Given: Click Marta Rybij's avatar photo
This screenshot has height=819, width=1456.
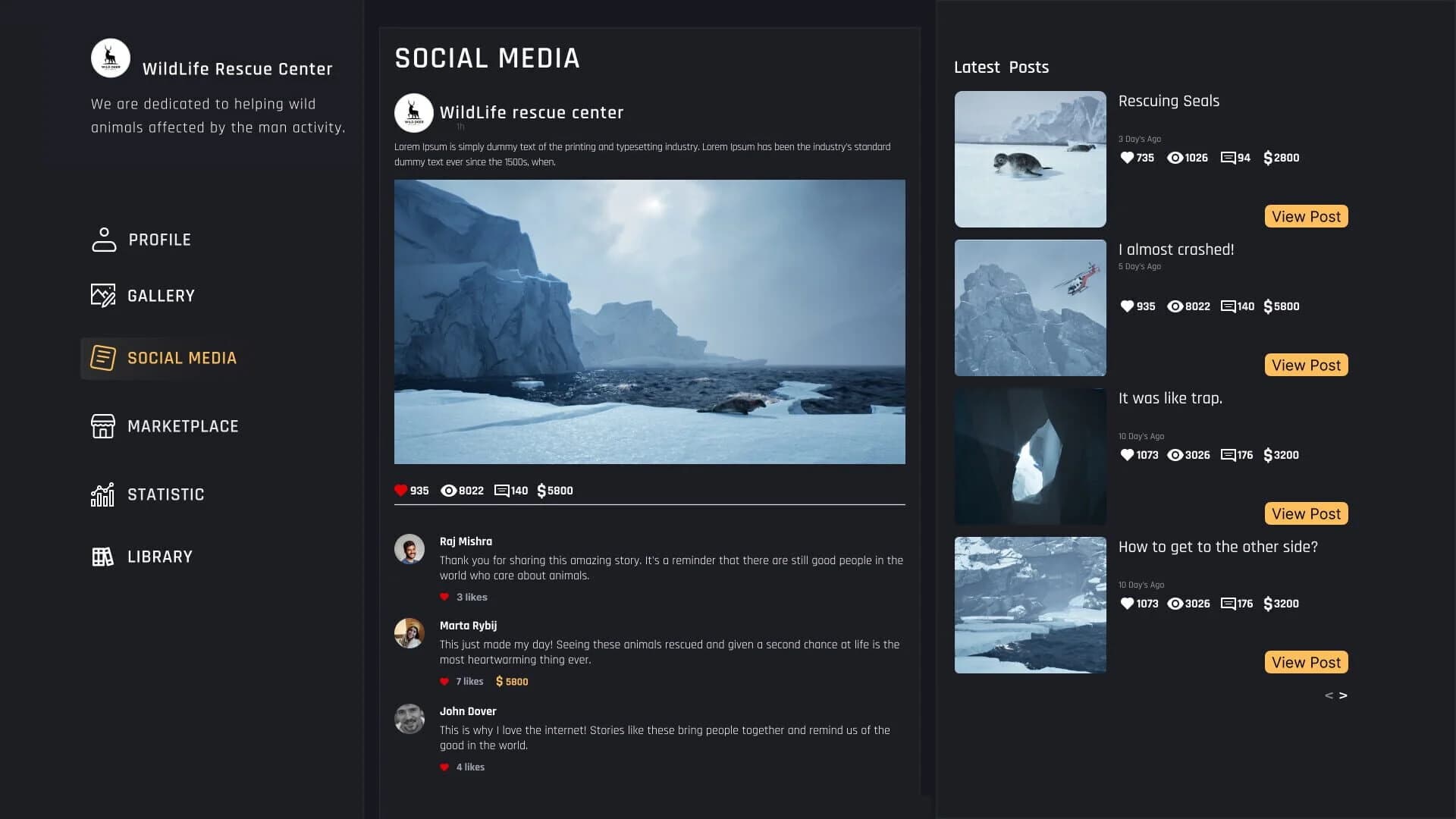Looking at the screenshot, I should 409,633.
